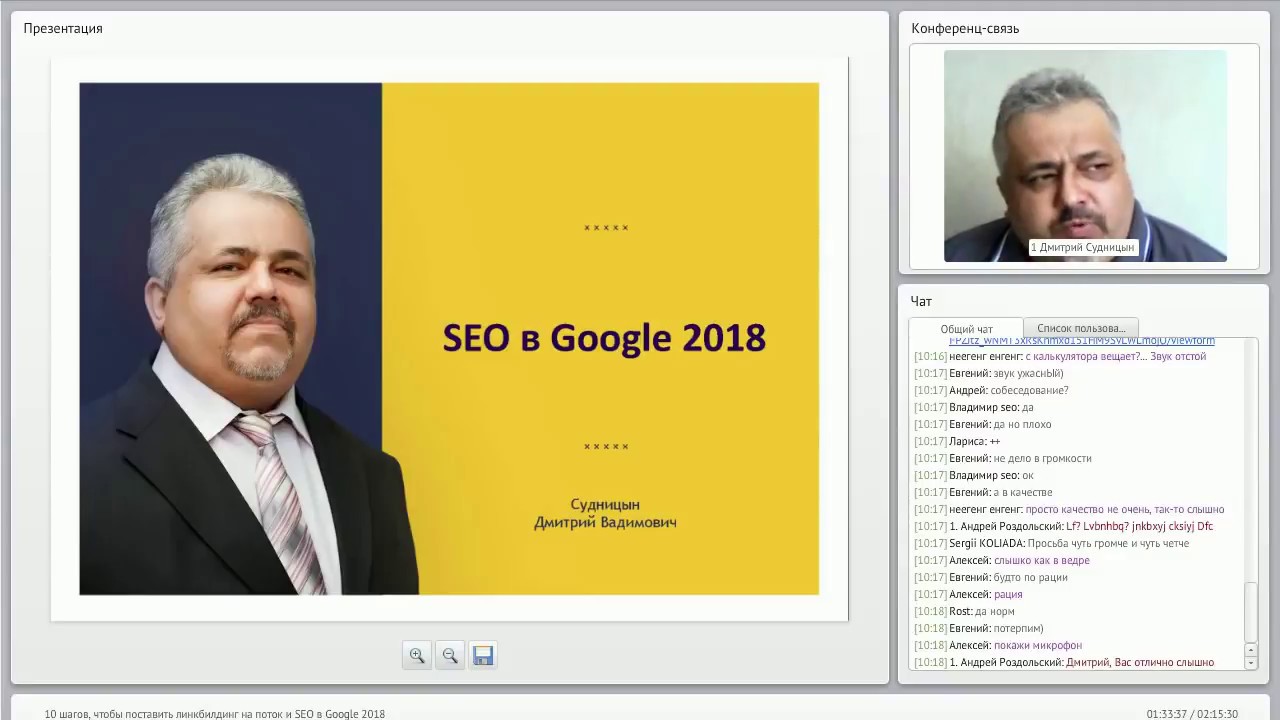Click the Презентация panel title
Image resolution: width=1280 pixels, height=720 pixels.
tap(63, 28)
